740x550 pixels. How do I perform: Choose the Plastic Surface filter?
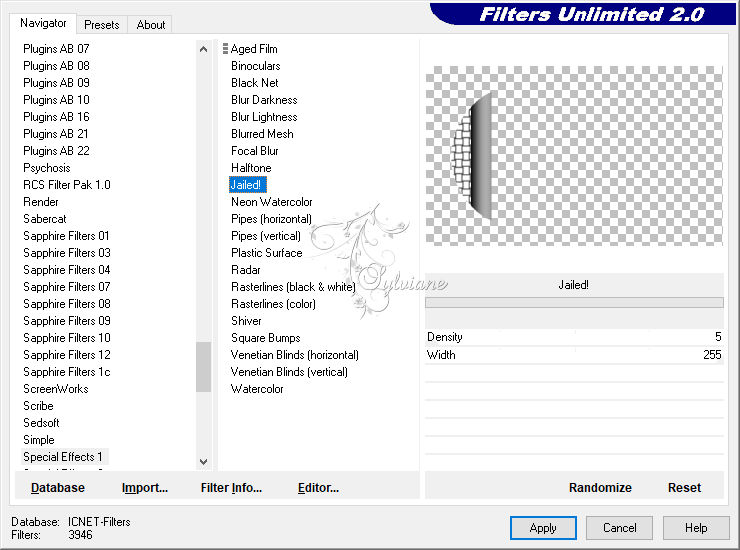tap(267, 253)
